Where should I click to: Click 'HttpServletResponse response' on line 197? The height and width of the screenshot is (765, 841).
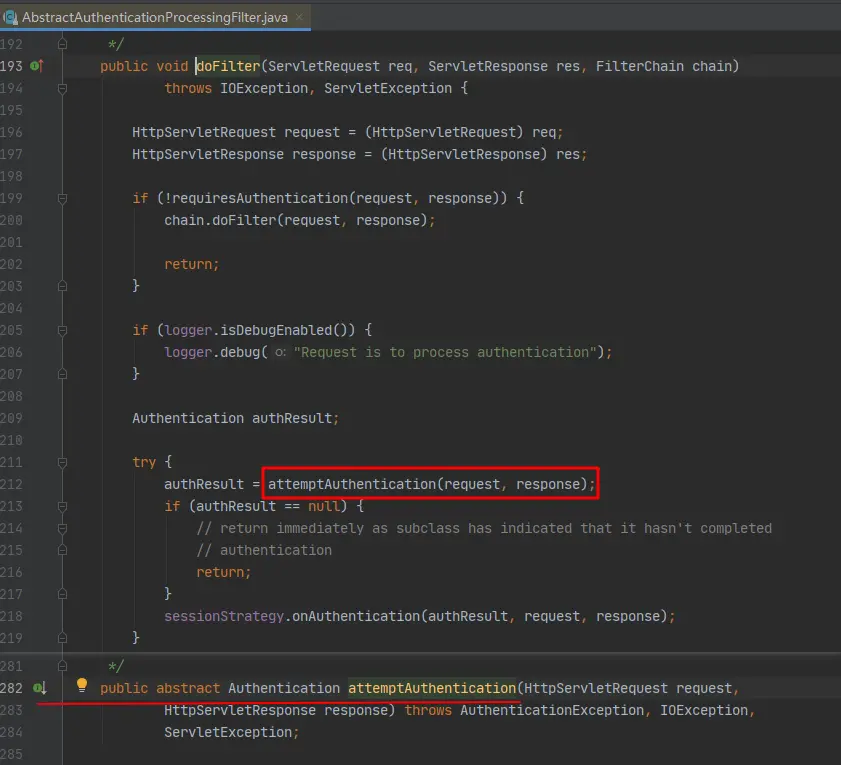(244, 155)
